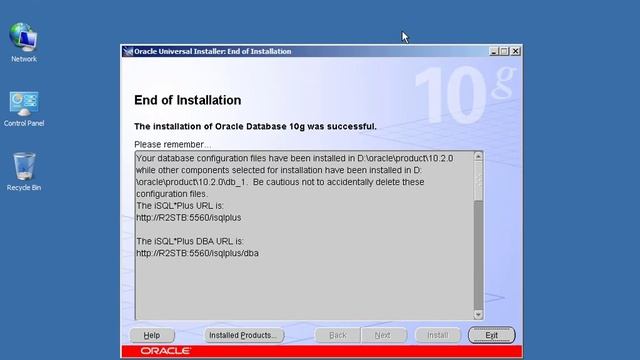Click the http://R2STB:5560/isqlplus/dba URL text

pyautogui.click(x=197, y=253)
